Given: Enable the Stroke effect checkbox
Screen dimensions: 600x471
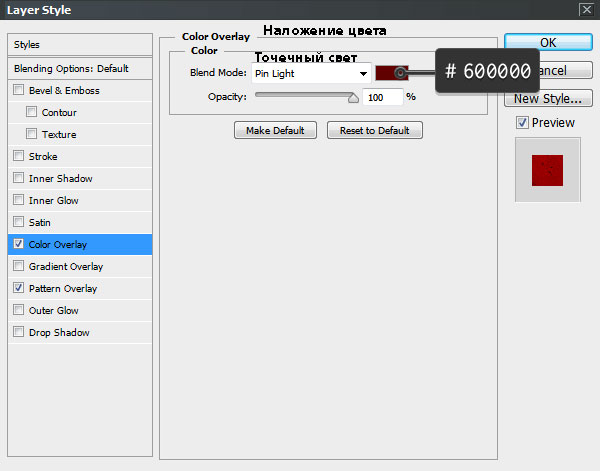Looking at the screenshot, I should (18, 156).
